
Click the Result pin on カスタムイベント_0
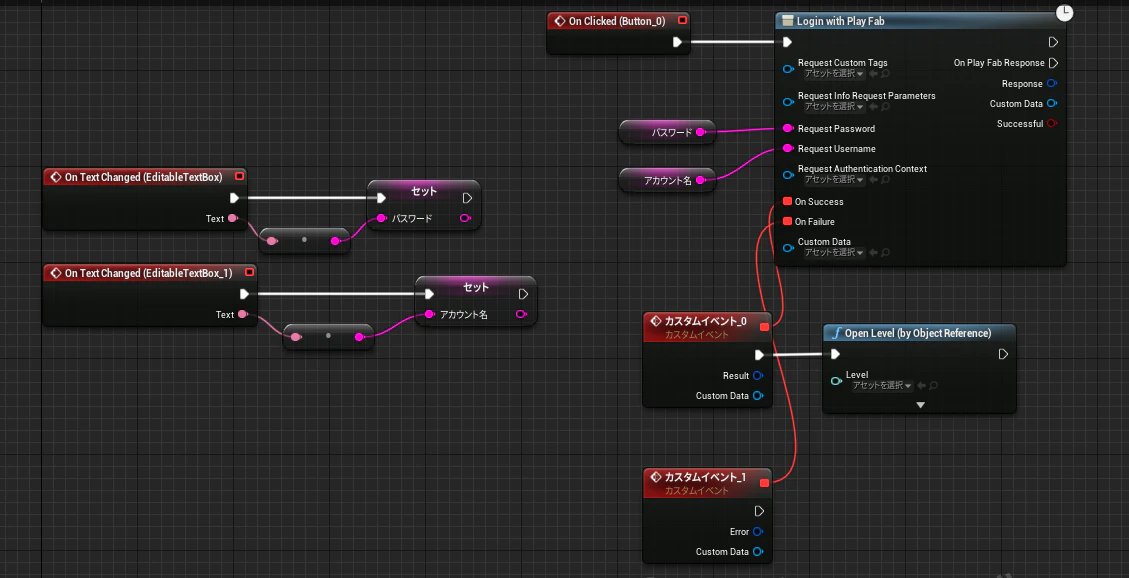[757, 376]
